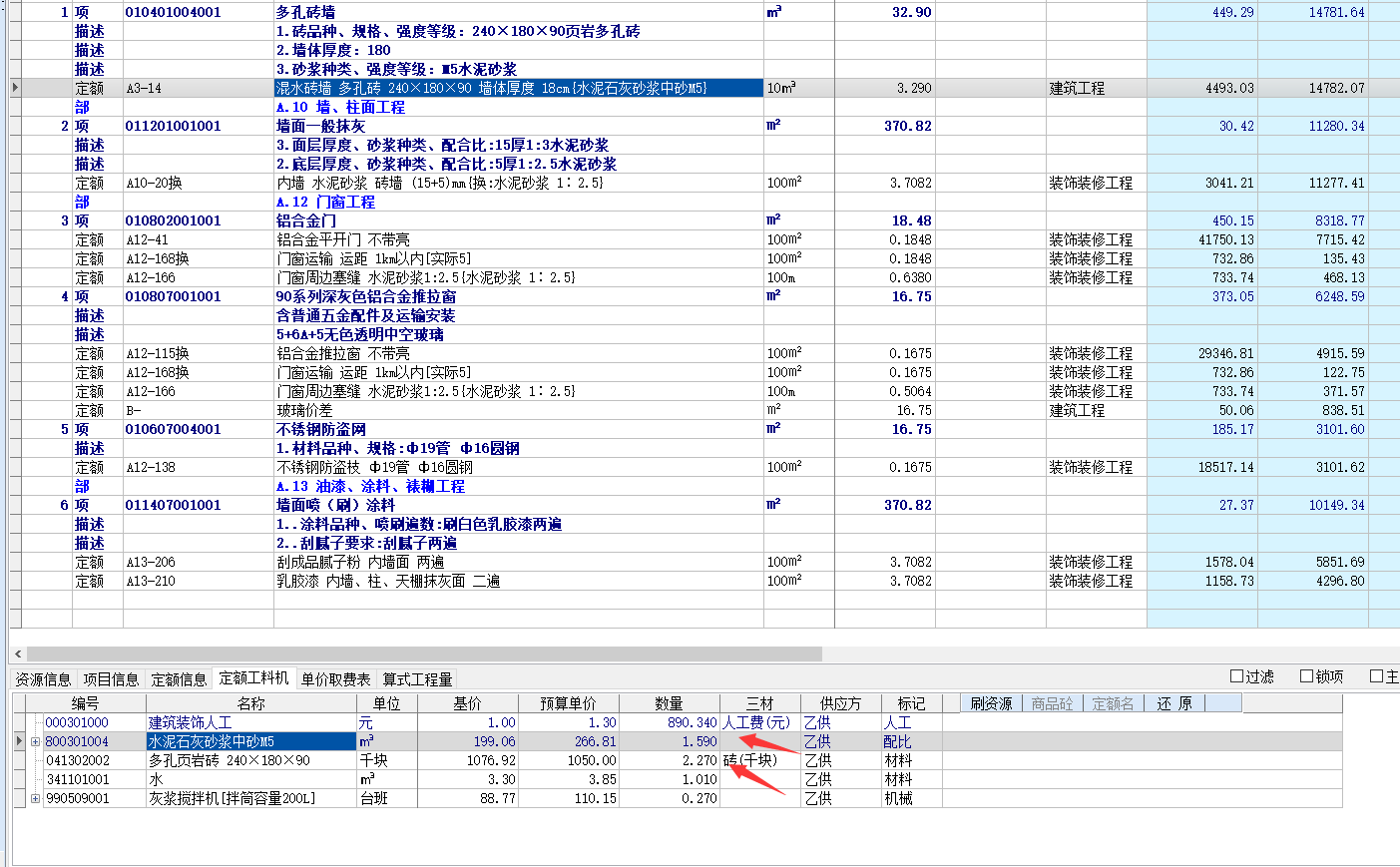This screenshot has height=867, width=1400.
Task: Select item code 011201001001
Action: (x=173, y=126)
